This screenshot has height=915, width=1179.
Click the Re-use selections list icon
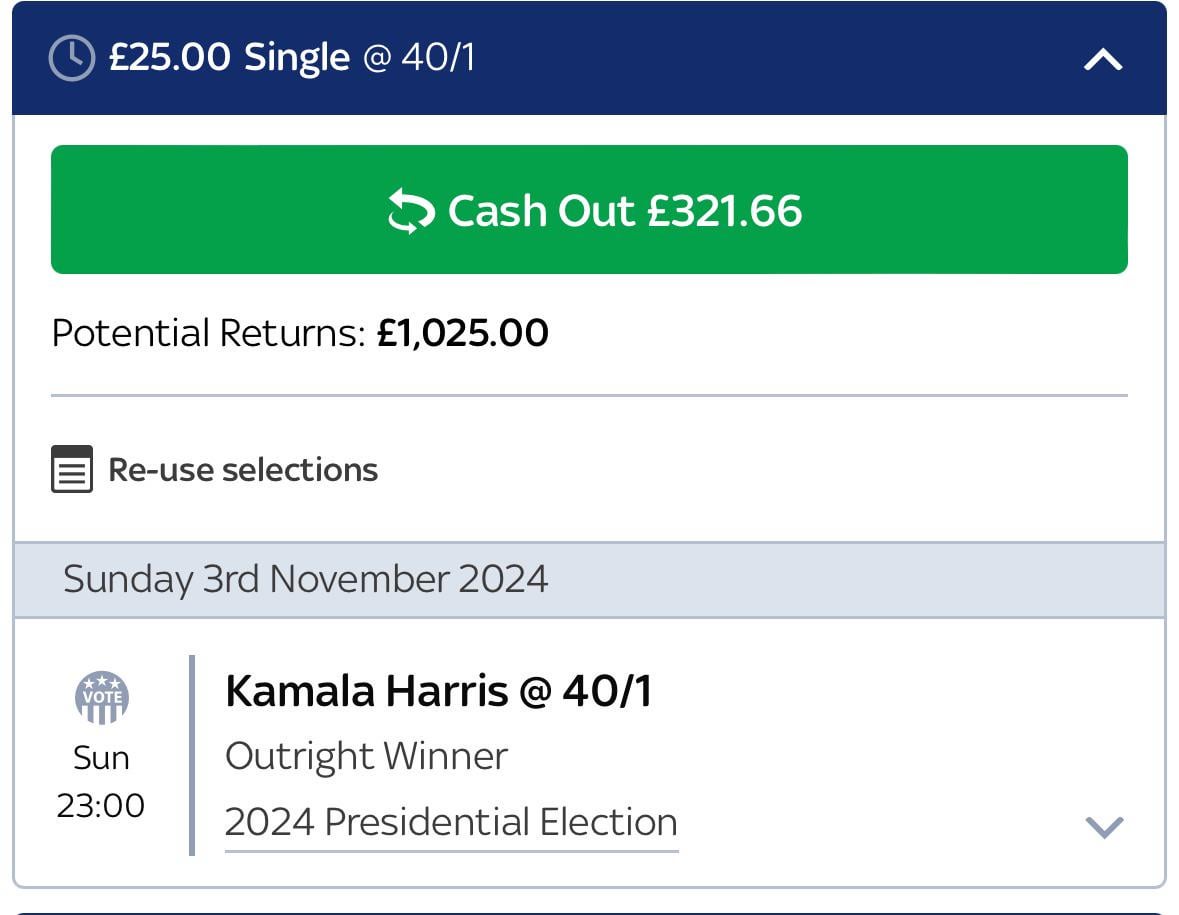point(72,469)
